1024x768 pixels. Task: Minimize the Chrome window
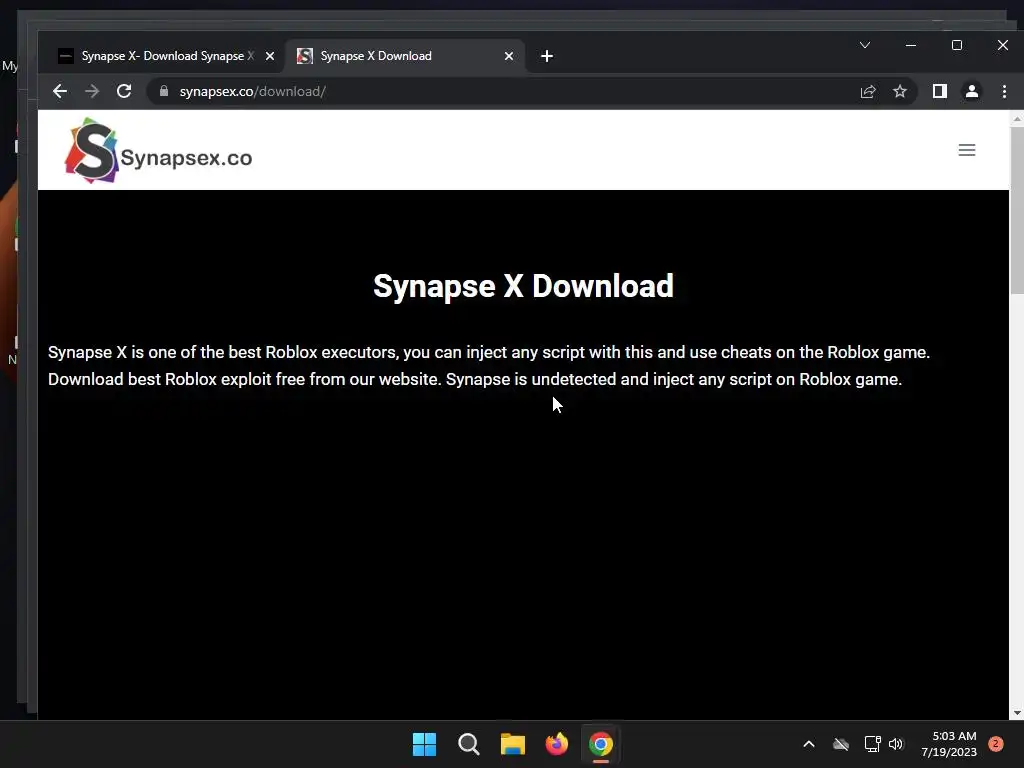point(911,45)
